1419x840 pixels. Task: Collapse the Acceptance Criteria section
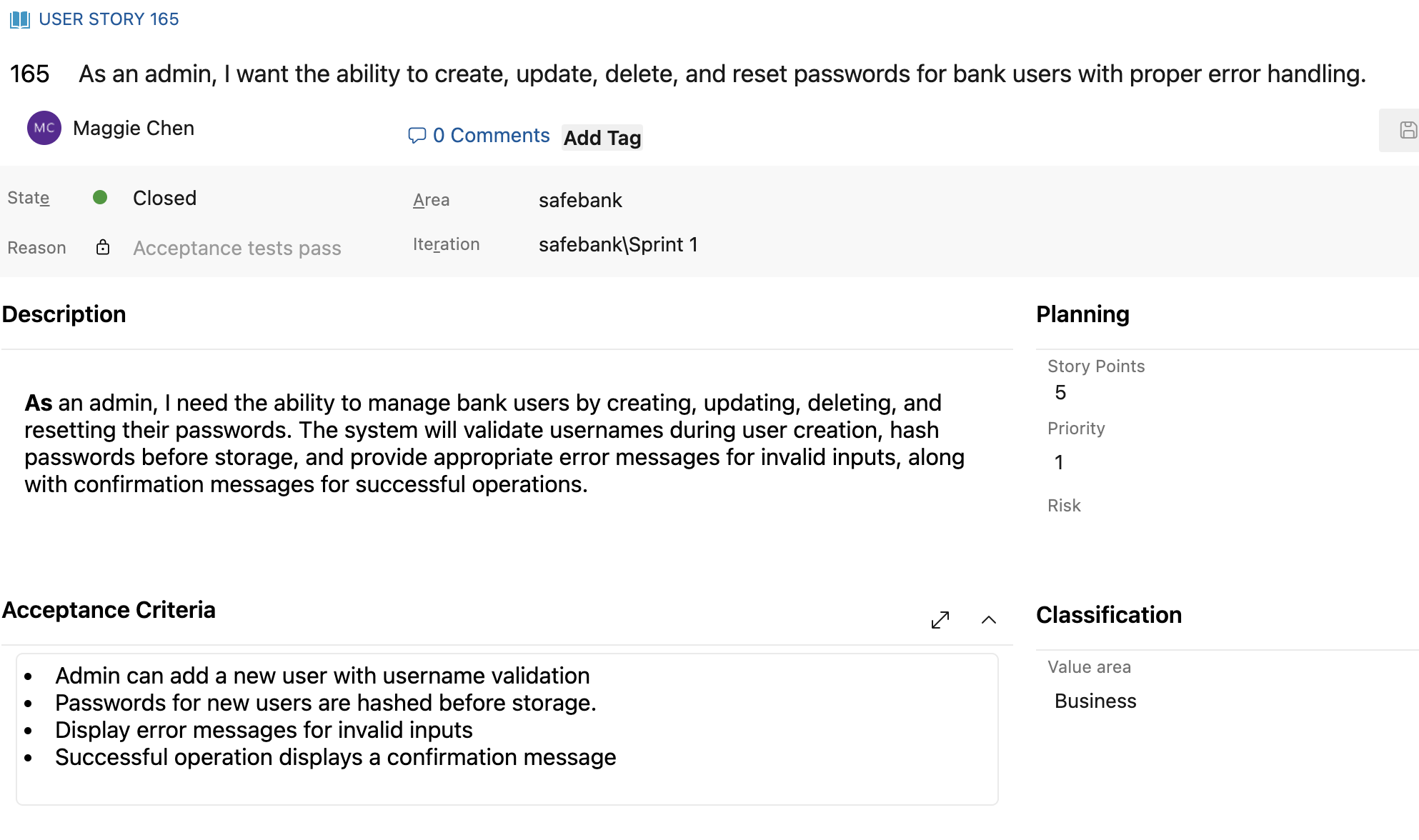click(x=989, y=619)
